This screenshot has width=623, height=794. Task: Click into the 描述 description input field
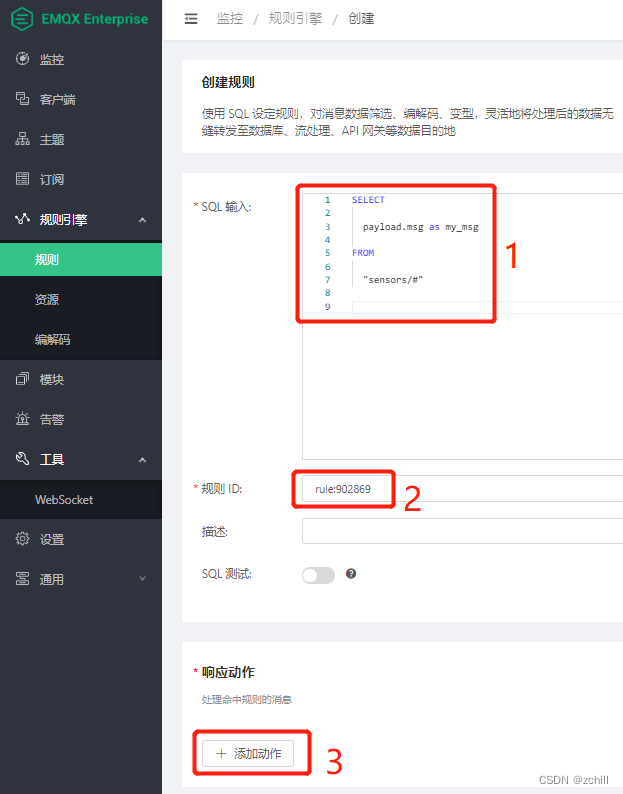pyautogui.click(x=462, y=531)
